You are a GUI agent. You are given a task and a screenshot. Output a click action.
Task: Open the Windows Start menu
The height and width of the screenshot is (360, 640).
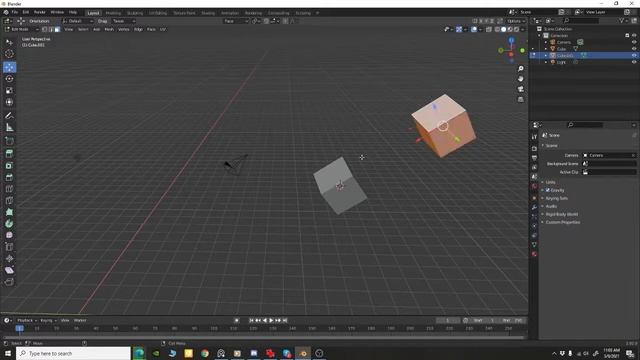pos(8,353)
